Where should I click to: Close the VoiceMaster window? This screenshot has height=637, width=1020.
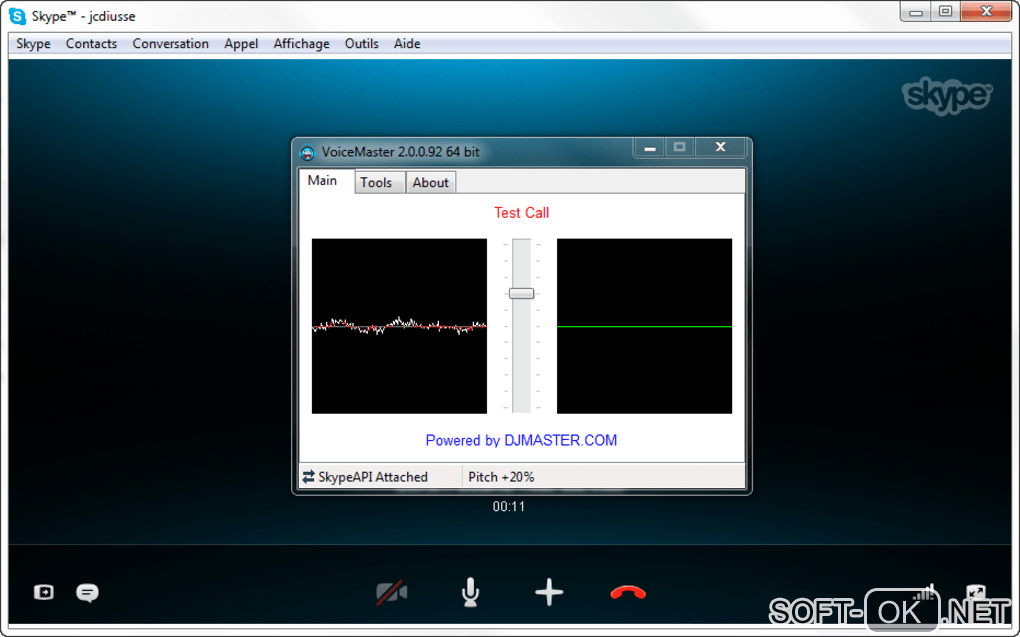720,148
